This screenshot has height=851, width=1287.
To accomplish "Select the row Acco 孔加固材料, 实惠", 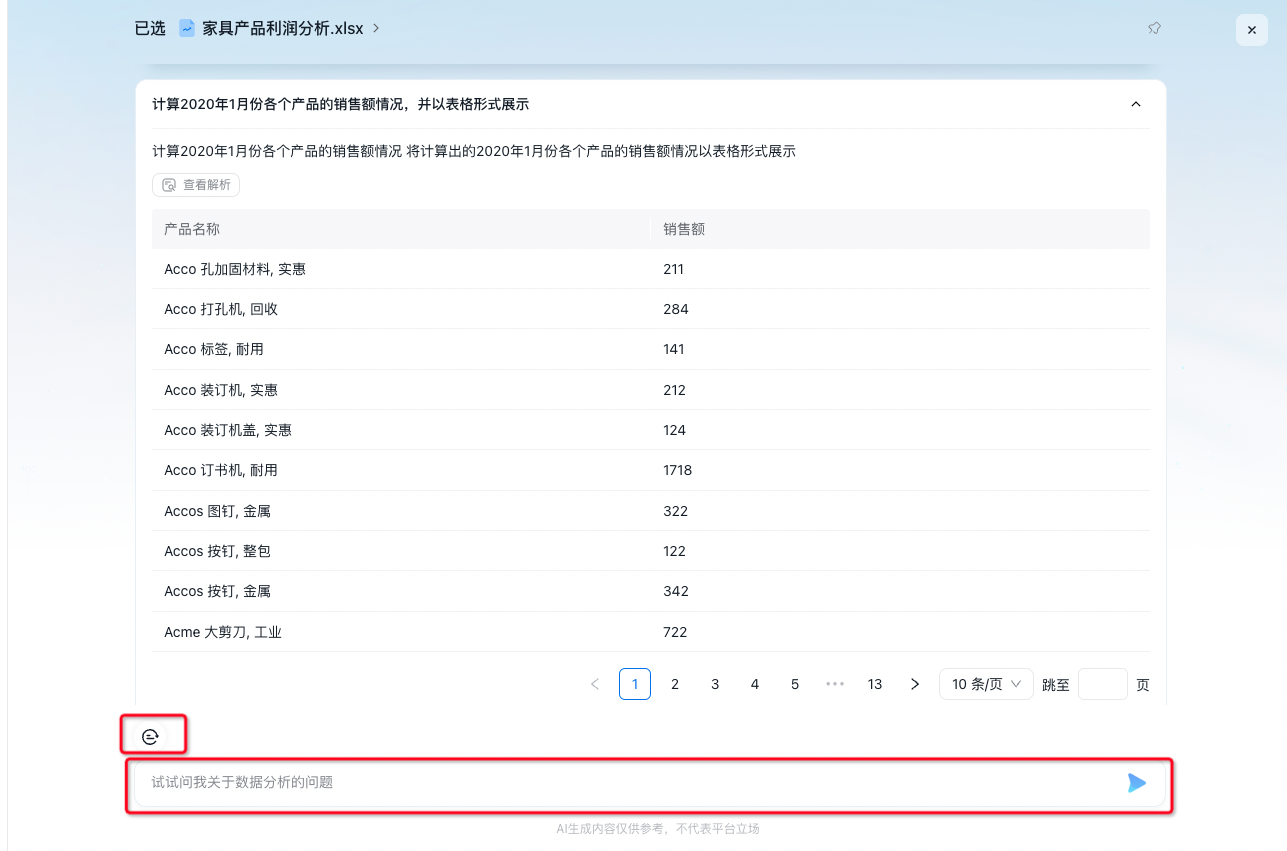I will click(651, 269).
